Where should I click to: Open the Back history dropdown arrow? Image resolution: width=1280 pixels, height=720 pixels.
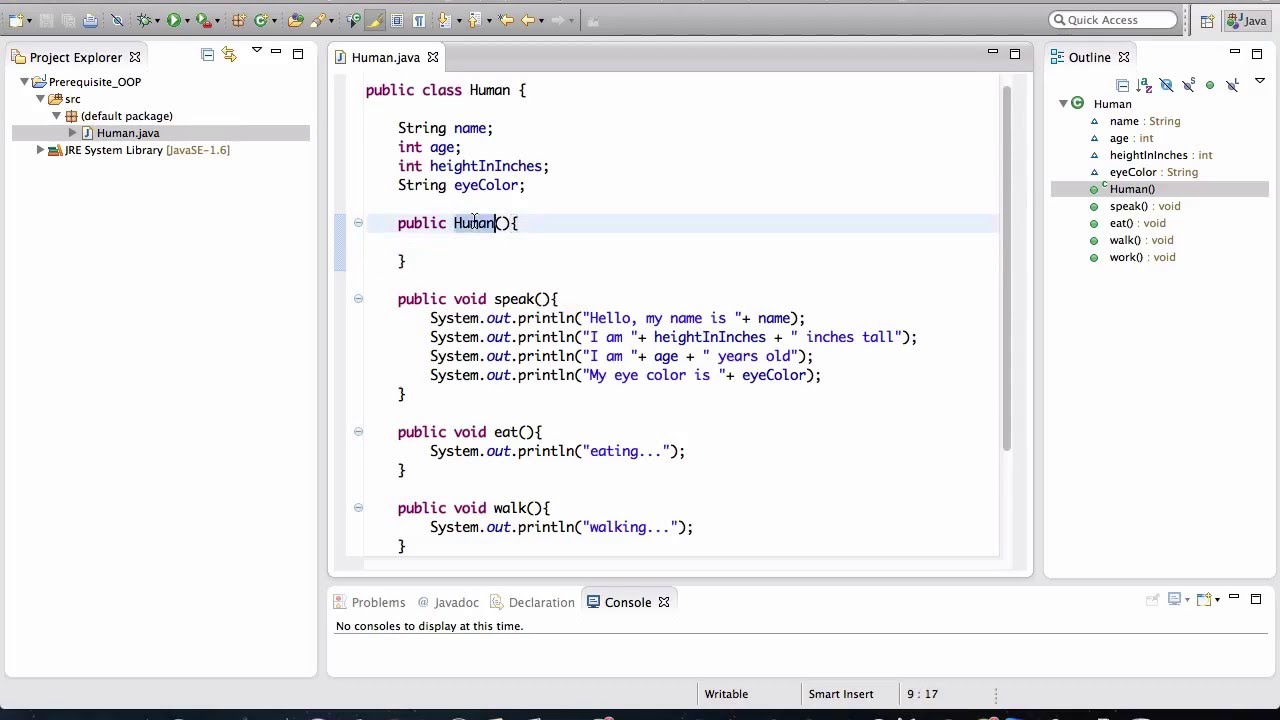pyautogui.click(x=541, y=21)
